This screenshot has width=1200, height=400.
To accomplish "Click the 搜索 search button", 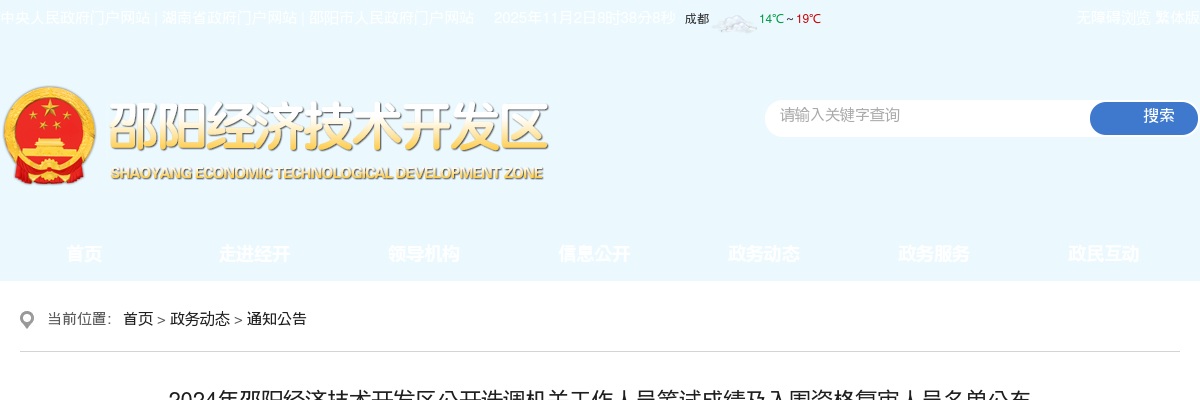I will point(1144,118).
